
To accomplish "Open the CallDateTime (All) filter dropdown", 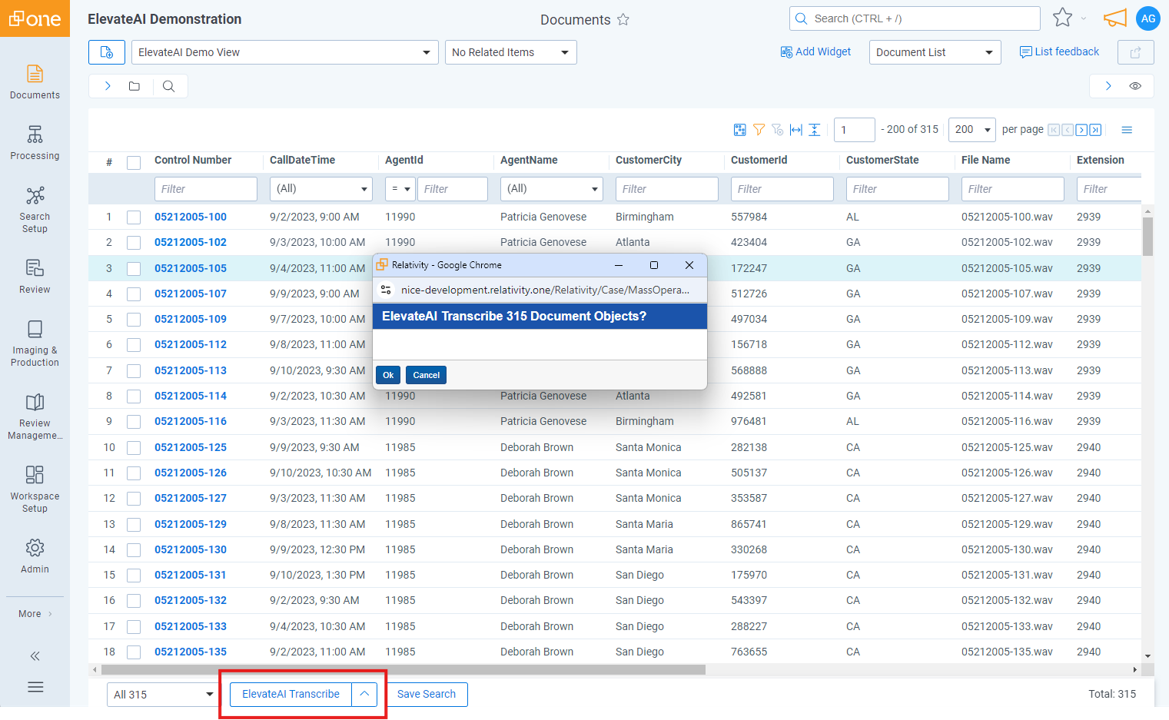I will (x=321, y=189).
